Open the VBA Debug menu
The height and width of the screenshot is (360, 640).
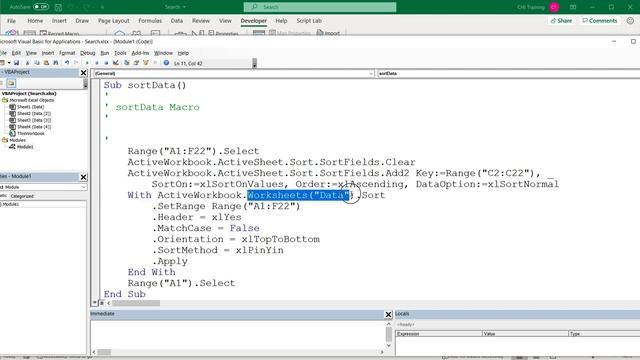point(87,53)
